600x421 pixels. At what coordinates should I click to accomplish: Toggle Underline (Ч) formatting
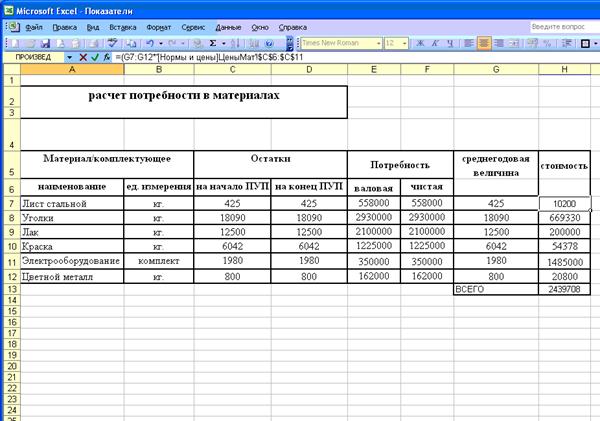450,43
